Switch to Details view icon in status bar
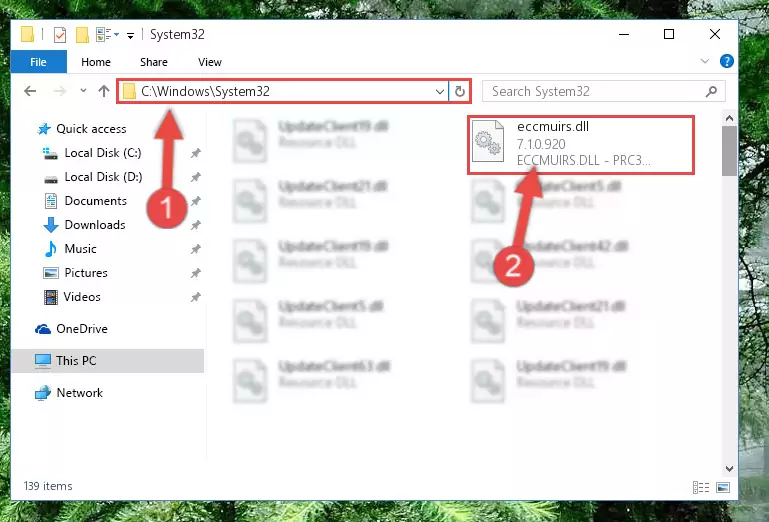This screenshot has height=522, width=769. point(700,487)
